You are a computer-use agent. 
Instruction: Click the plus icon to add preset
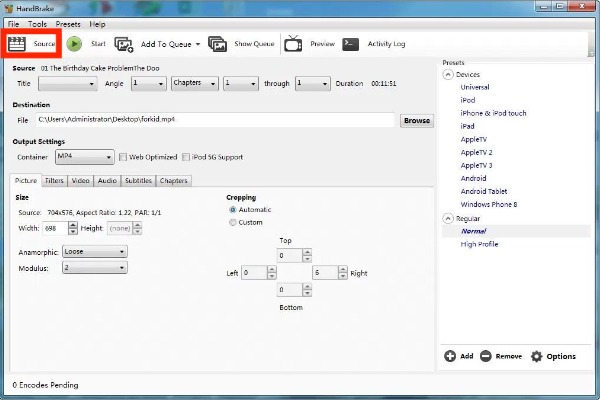(450, 356)
